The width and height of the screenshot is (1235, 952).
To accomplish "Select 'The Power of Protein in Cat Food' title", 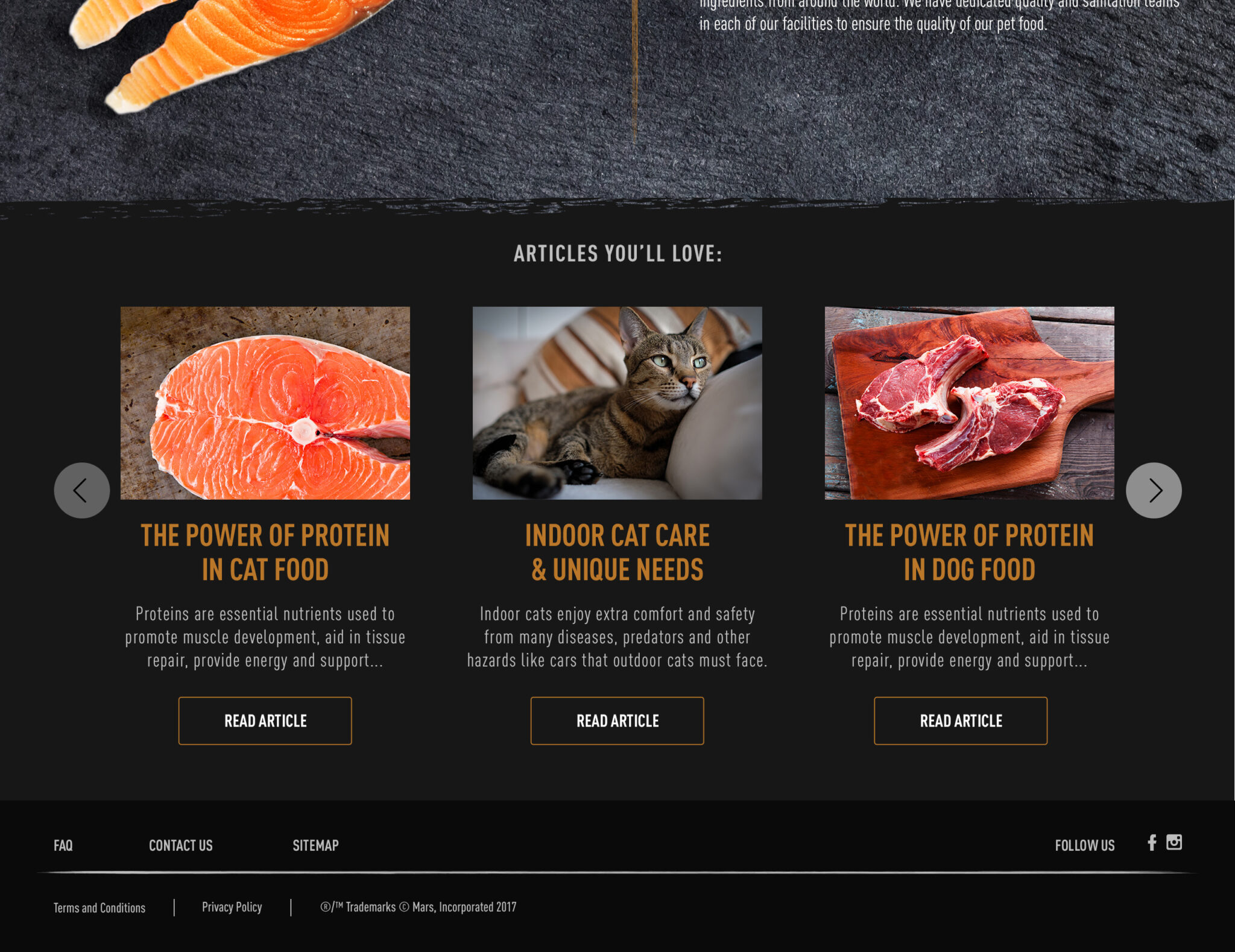I will click(265, 552).
